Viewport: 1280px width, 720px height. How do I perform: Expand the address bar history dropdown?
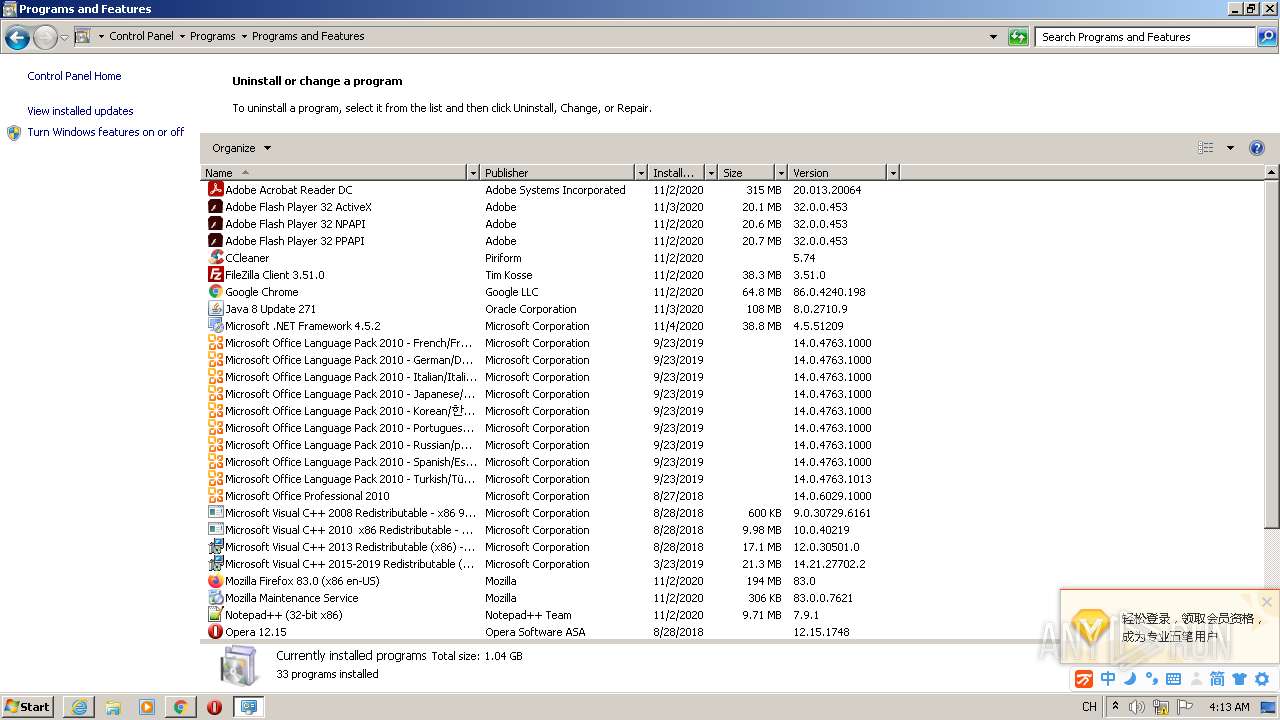click(993, 37)
